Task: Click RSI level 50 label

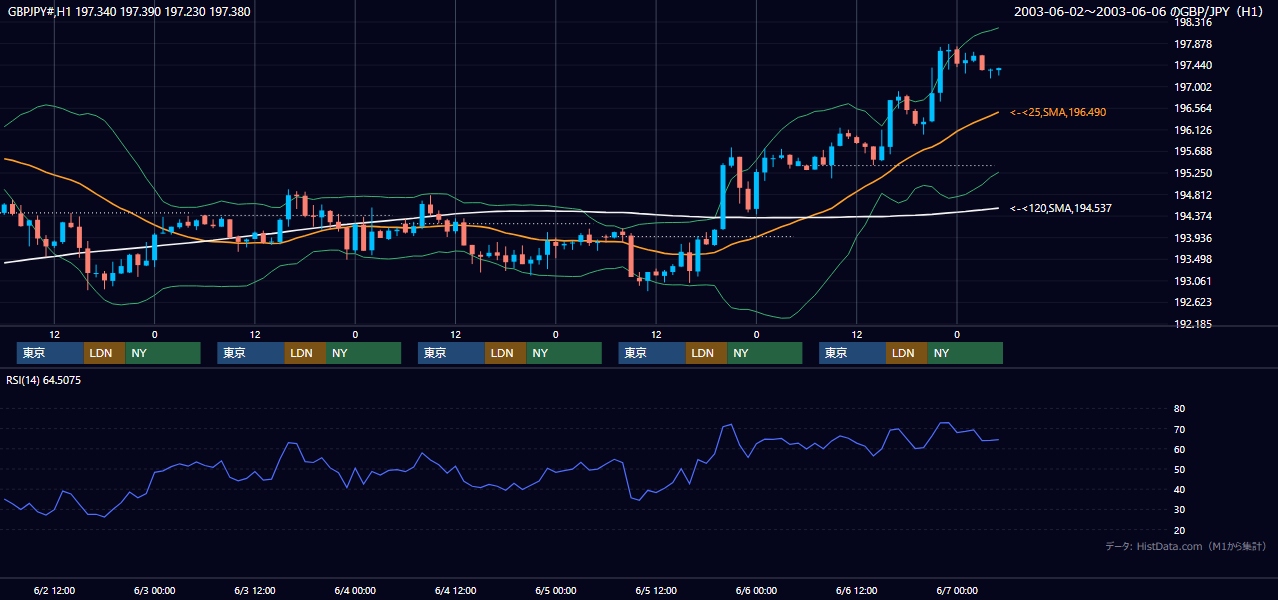Action: coord(1179,469)
